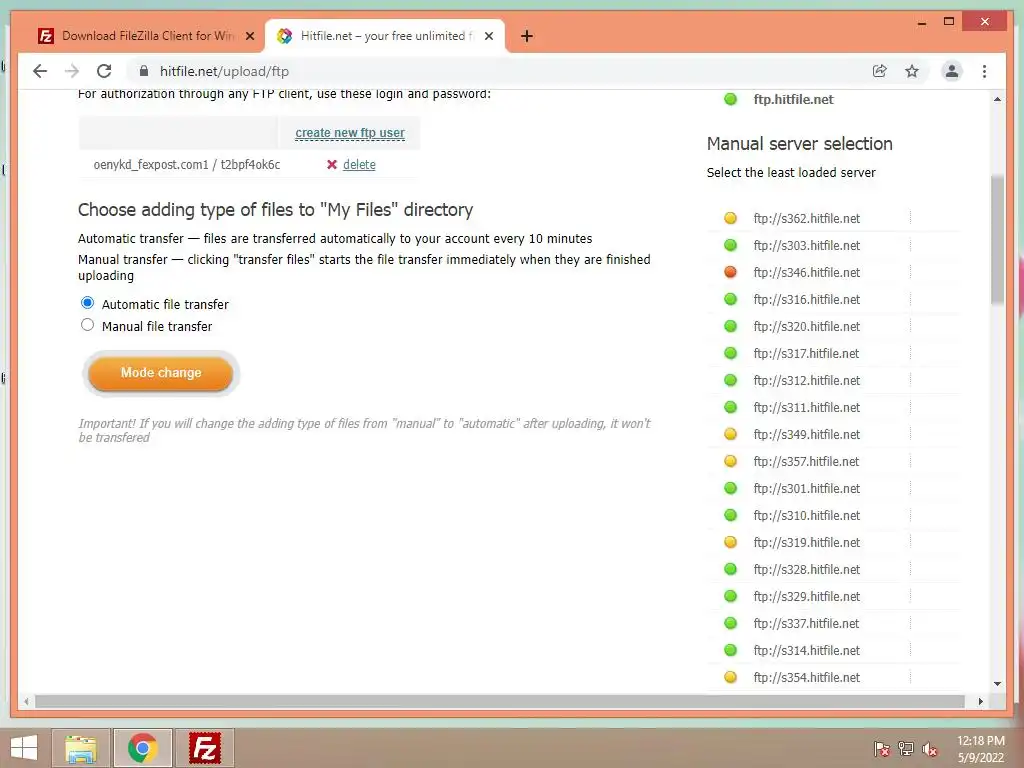The height and width of the screenshot is (768, 1024).
Task: Click the ftp.hitfile.net main server
Action: tap(793, 99)
